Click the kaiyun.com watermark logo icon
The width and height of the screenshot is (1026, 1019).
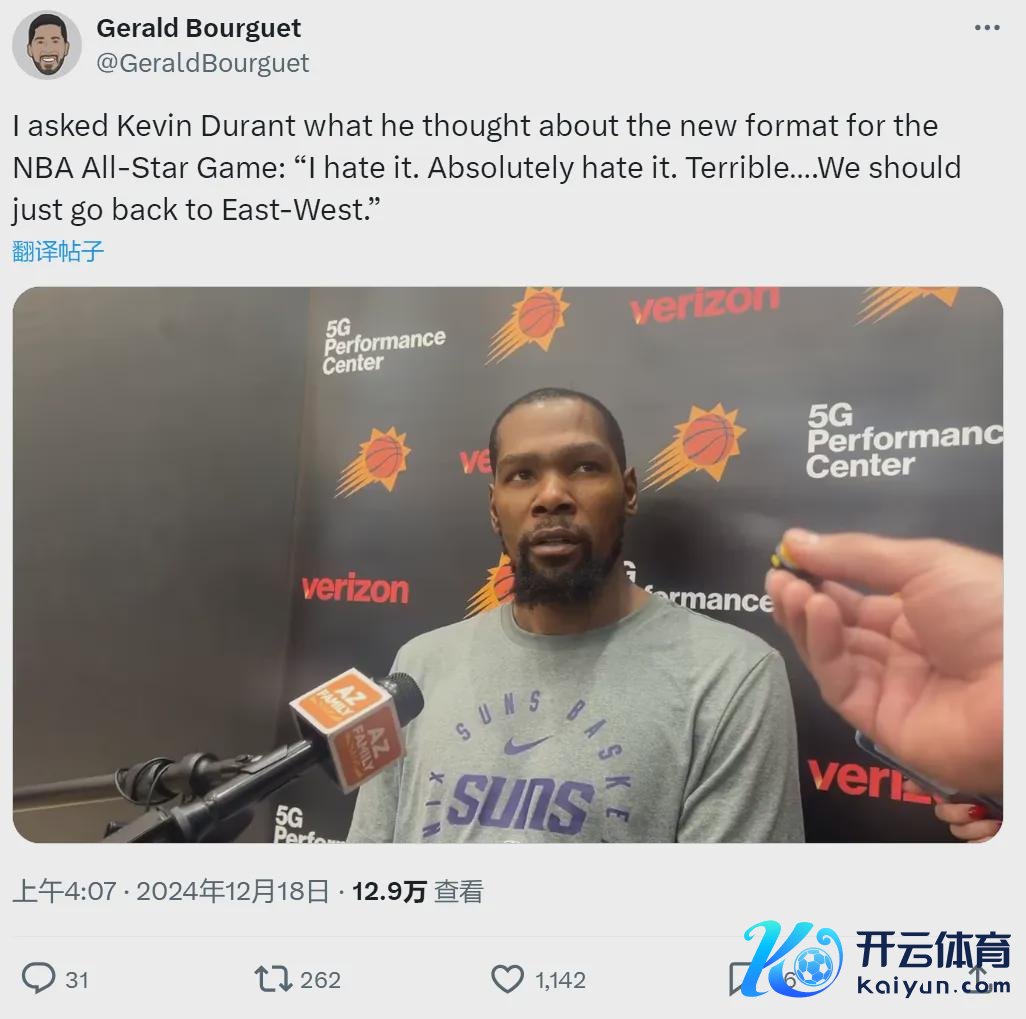tap(793, 958)
